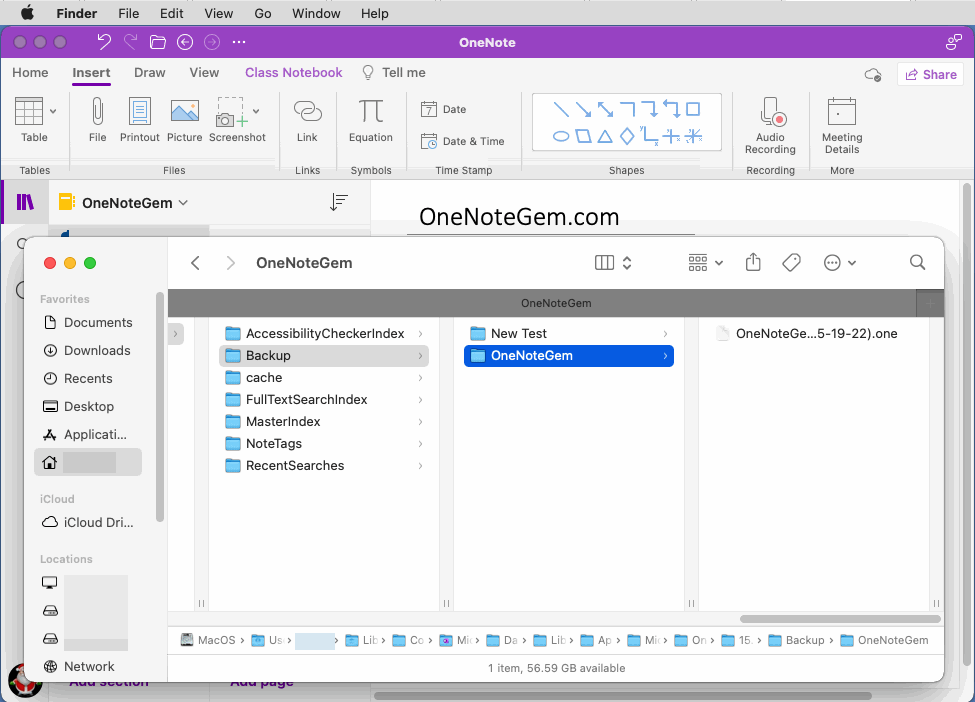Insert a Screenshot clipping
The height and width of the screenshot is (702, 975).
[x=237, y=119]
